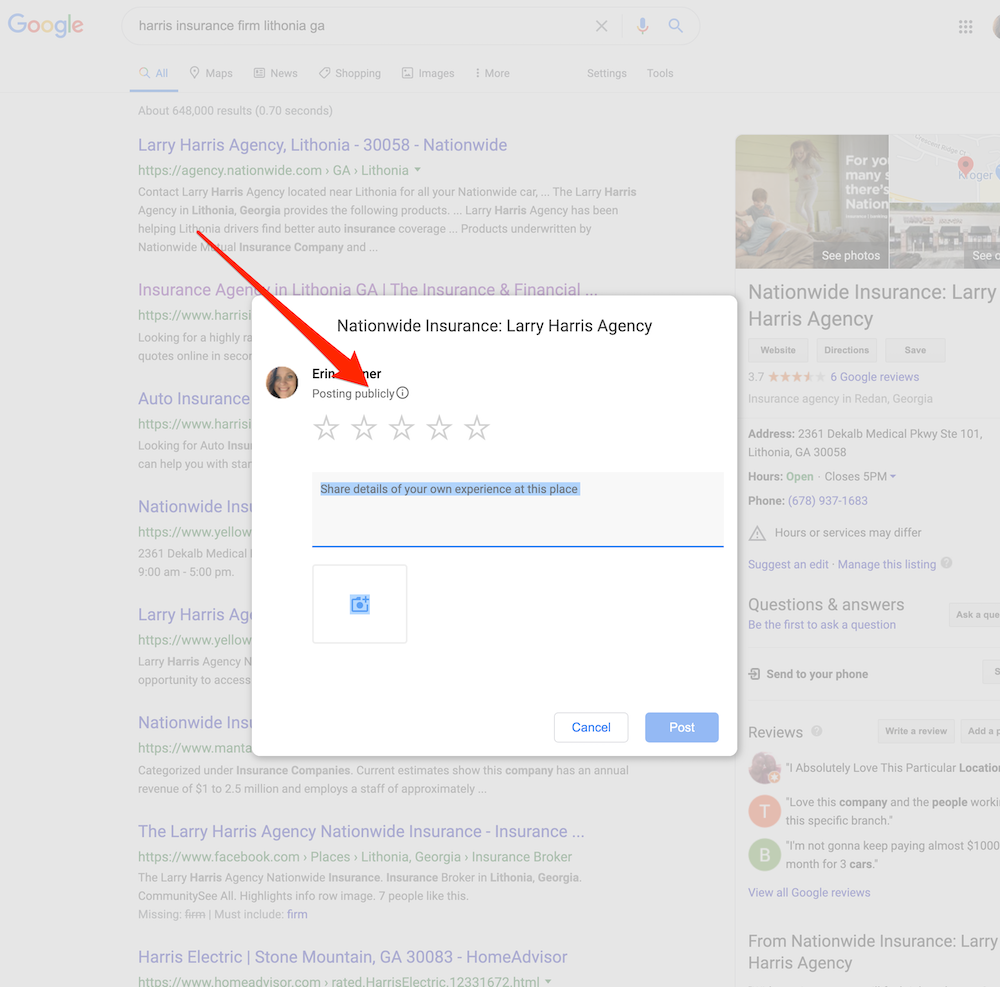Image resolution: width=1000 pixels, height=987 pixels.
Task: Click the Google logo
Action: coord(45,26)
